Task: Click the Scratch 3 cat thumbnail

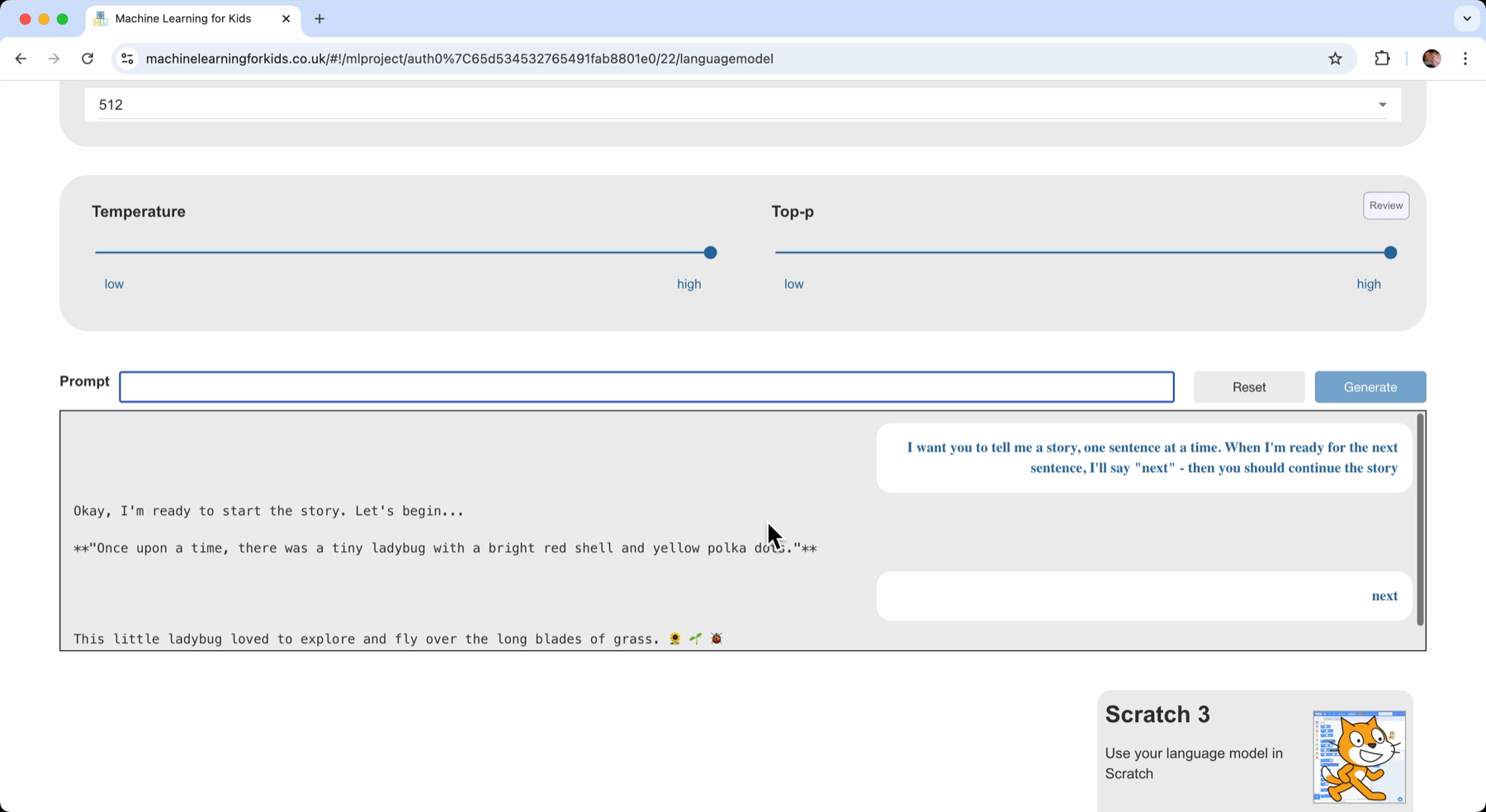Action: (1359, 756)
